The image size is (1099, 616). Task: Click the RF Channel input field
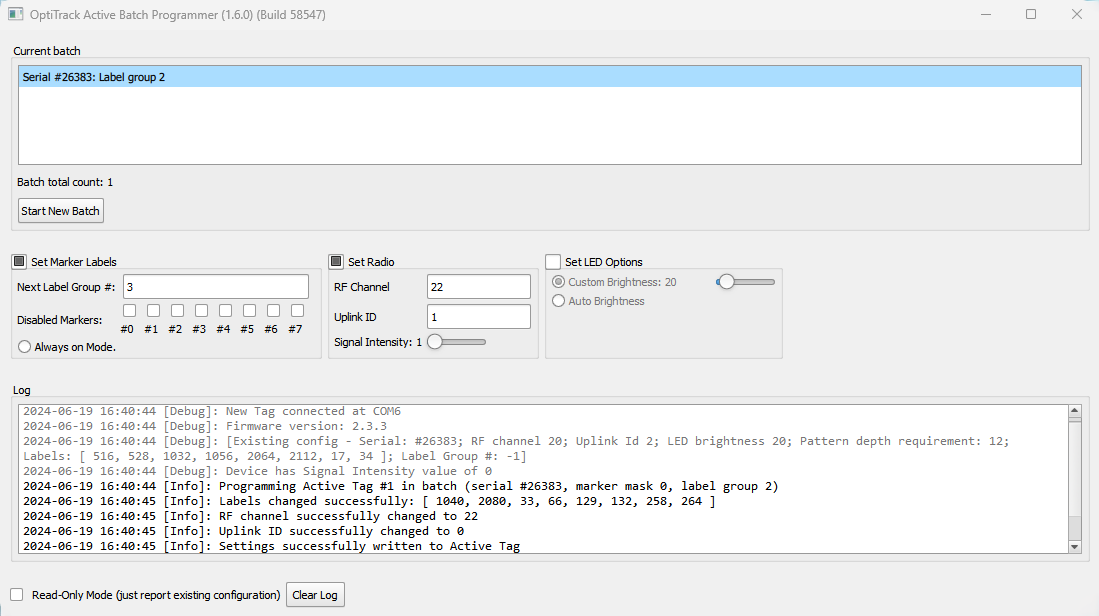point(478,287)
